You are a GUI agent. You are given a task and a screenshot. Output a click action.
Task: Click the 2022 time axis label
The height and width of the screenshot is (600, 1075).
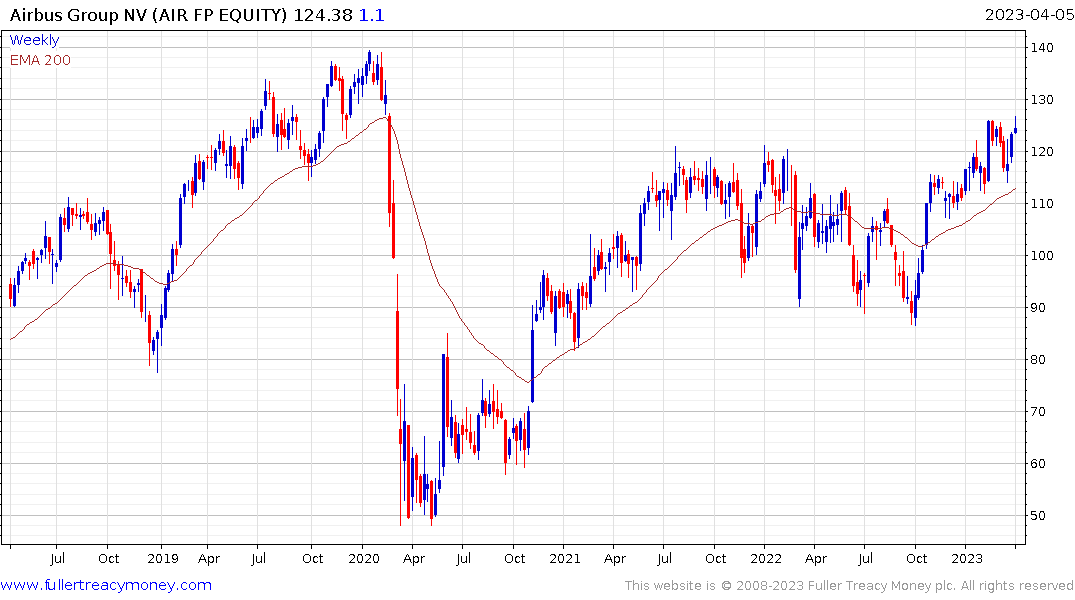(x=766, y=558)
